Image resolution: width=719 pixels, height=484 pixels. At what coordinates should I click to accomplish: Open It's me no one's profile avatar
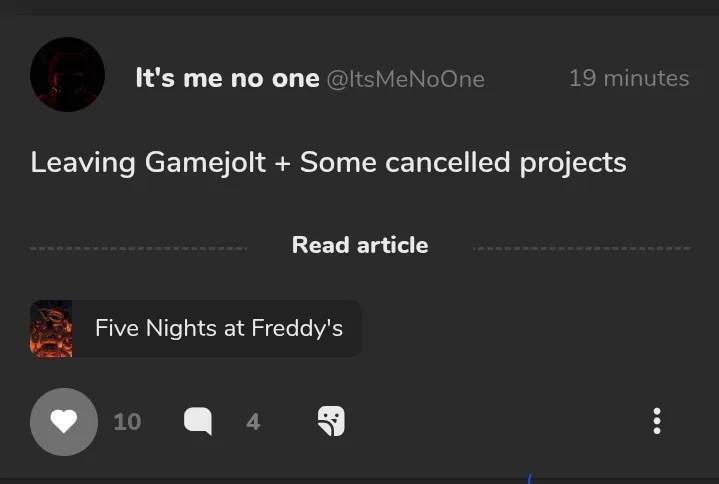pyautogui.click(x=67, y=74)
